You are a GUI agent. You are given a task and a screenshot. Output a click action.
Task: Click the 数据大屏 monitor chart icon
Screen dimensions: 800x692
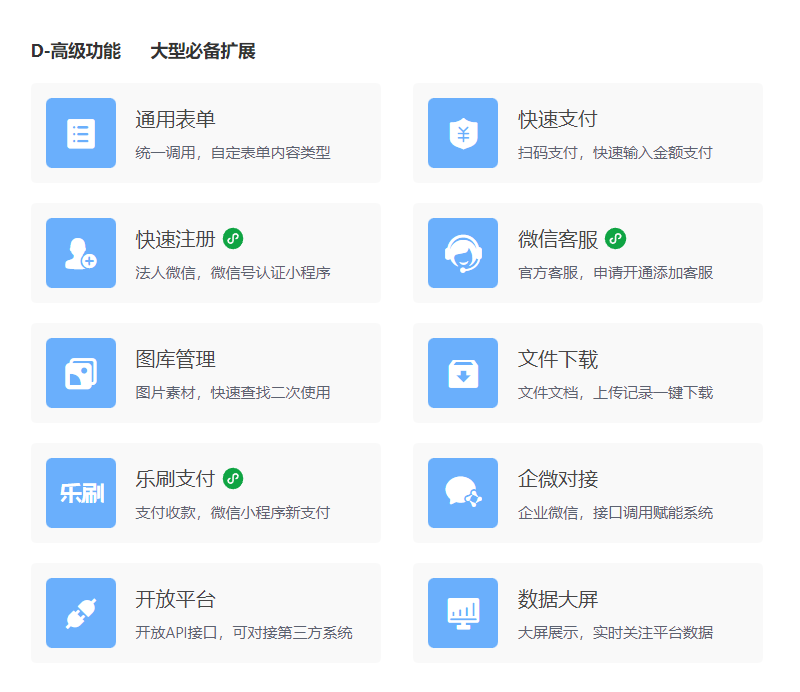(x=463, y=613)
